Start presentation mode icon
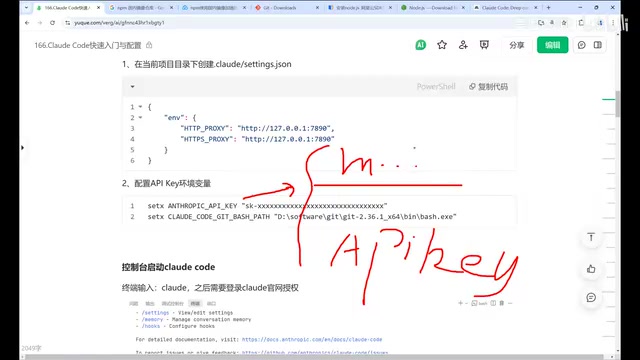The image size is (640, 360). tap(484, 45)
